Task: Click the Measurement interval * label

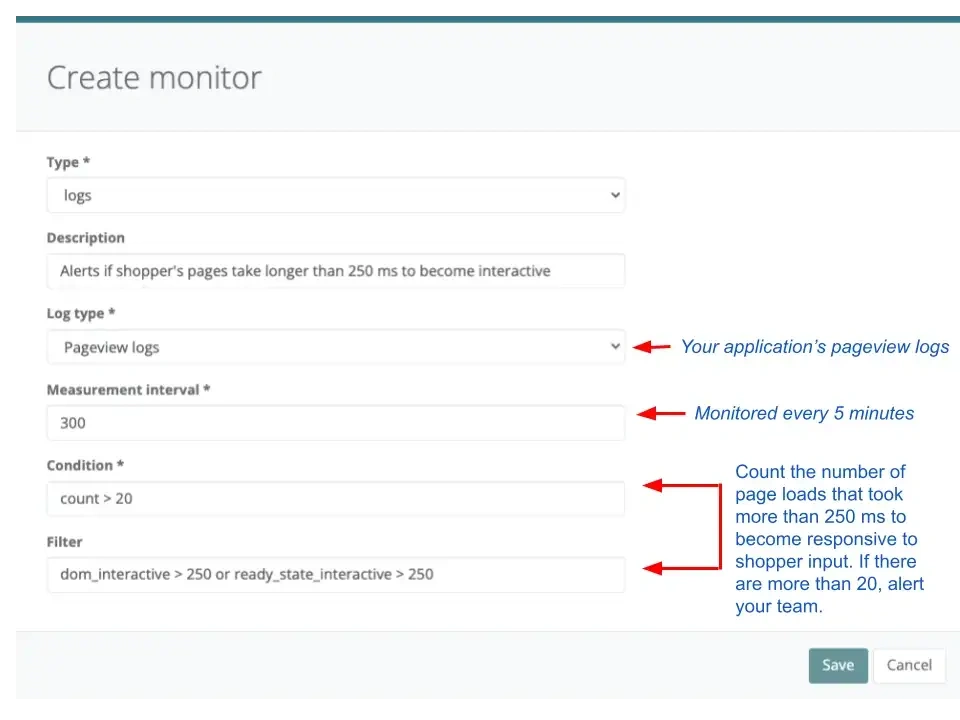Action: point(129,390)
